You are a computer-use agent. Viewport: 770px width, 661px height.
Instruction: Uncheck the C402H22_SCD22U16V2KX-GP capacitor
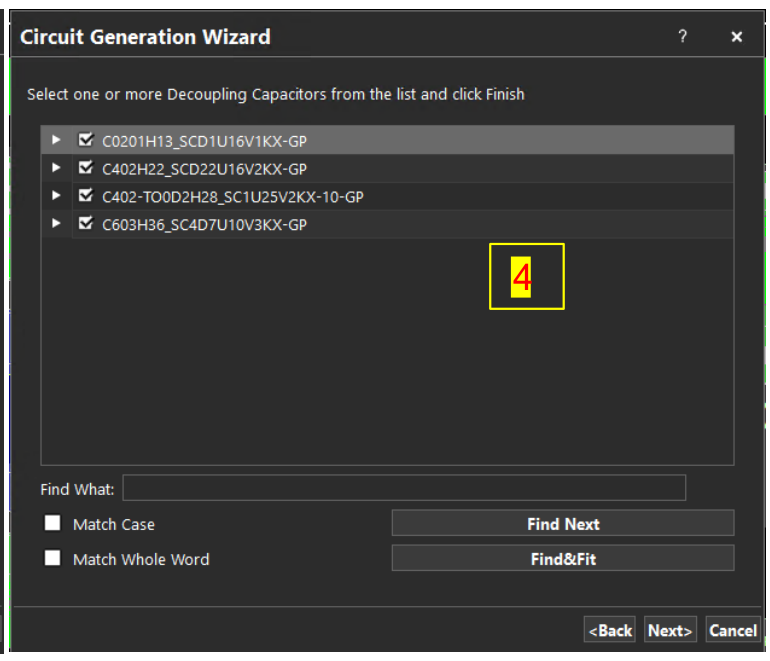86,168
